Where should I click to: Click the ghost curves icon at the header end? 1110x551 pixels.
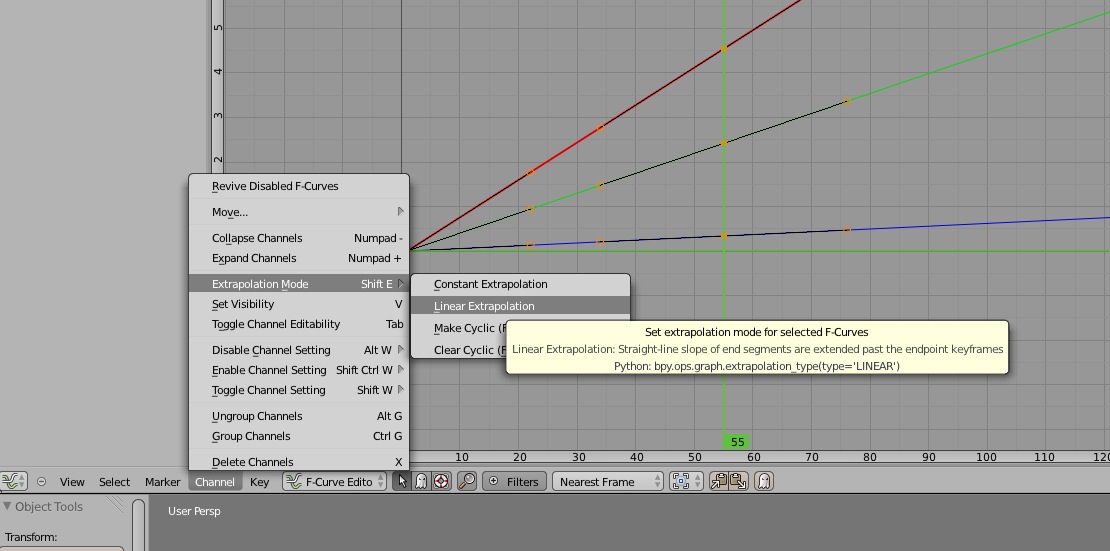pos(764,482)
